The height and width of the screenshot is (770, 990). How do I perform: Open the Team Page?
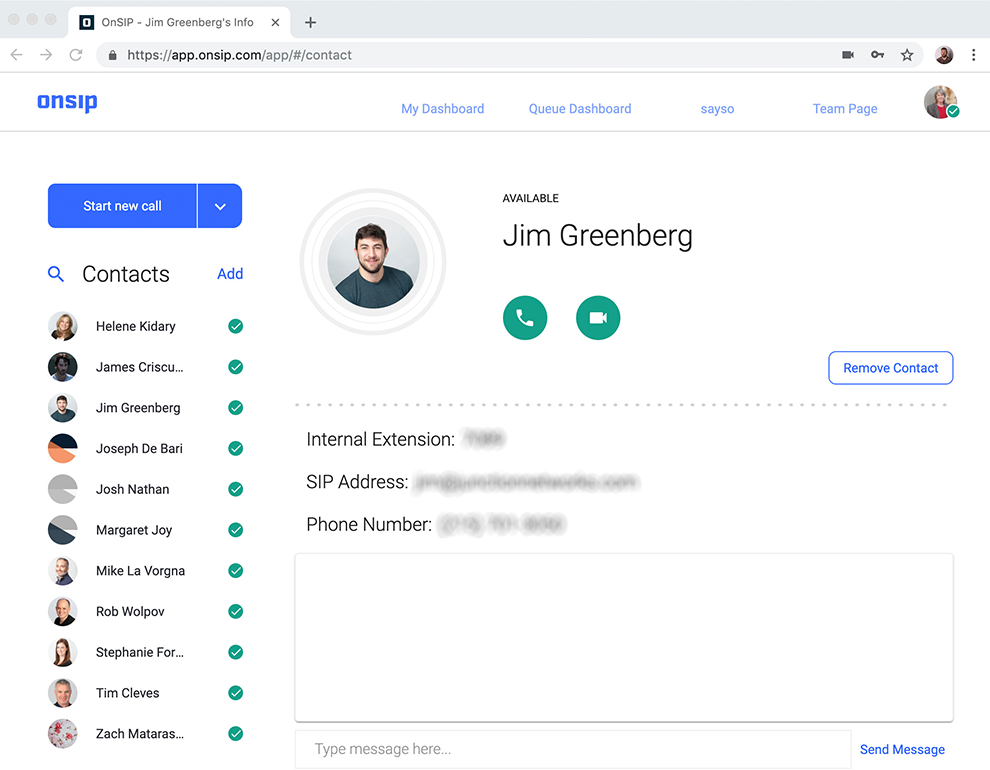[845, 109]
